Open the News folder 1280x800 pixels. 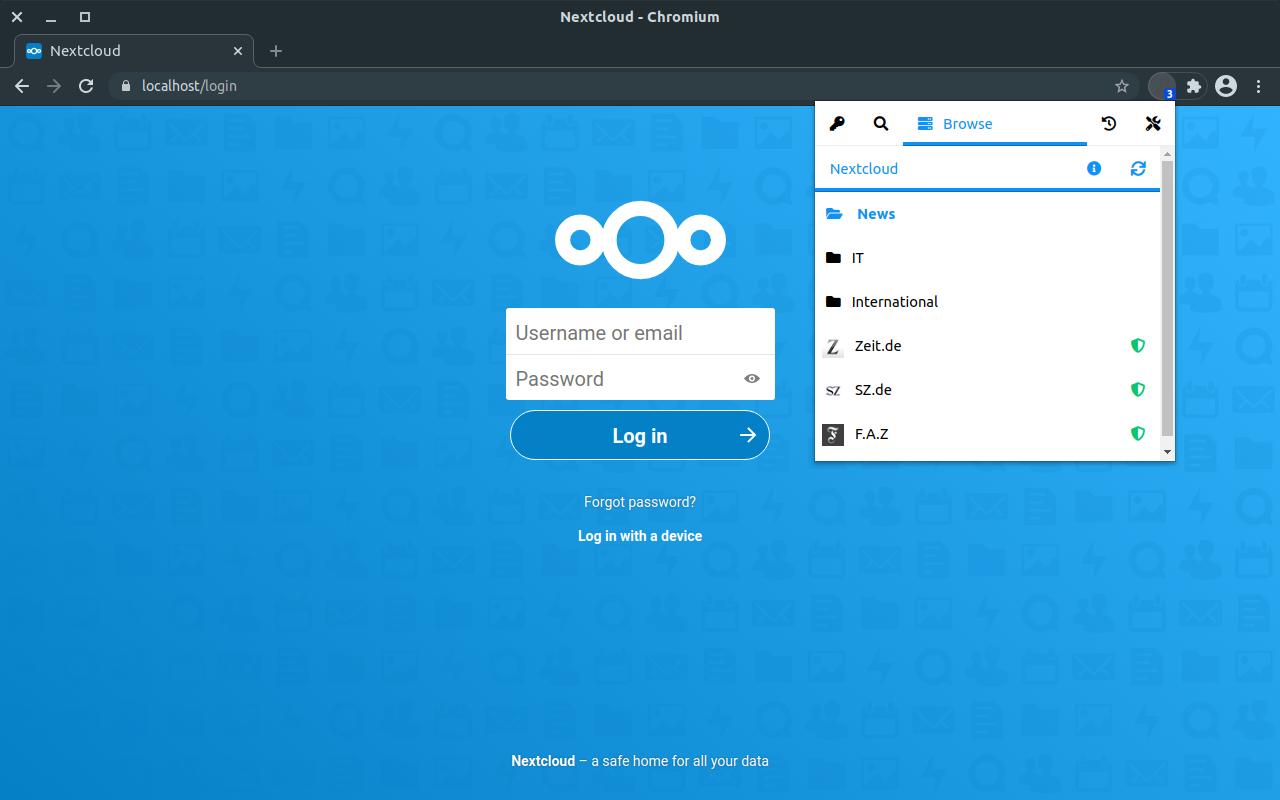[x=875, y=213]
